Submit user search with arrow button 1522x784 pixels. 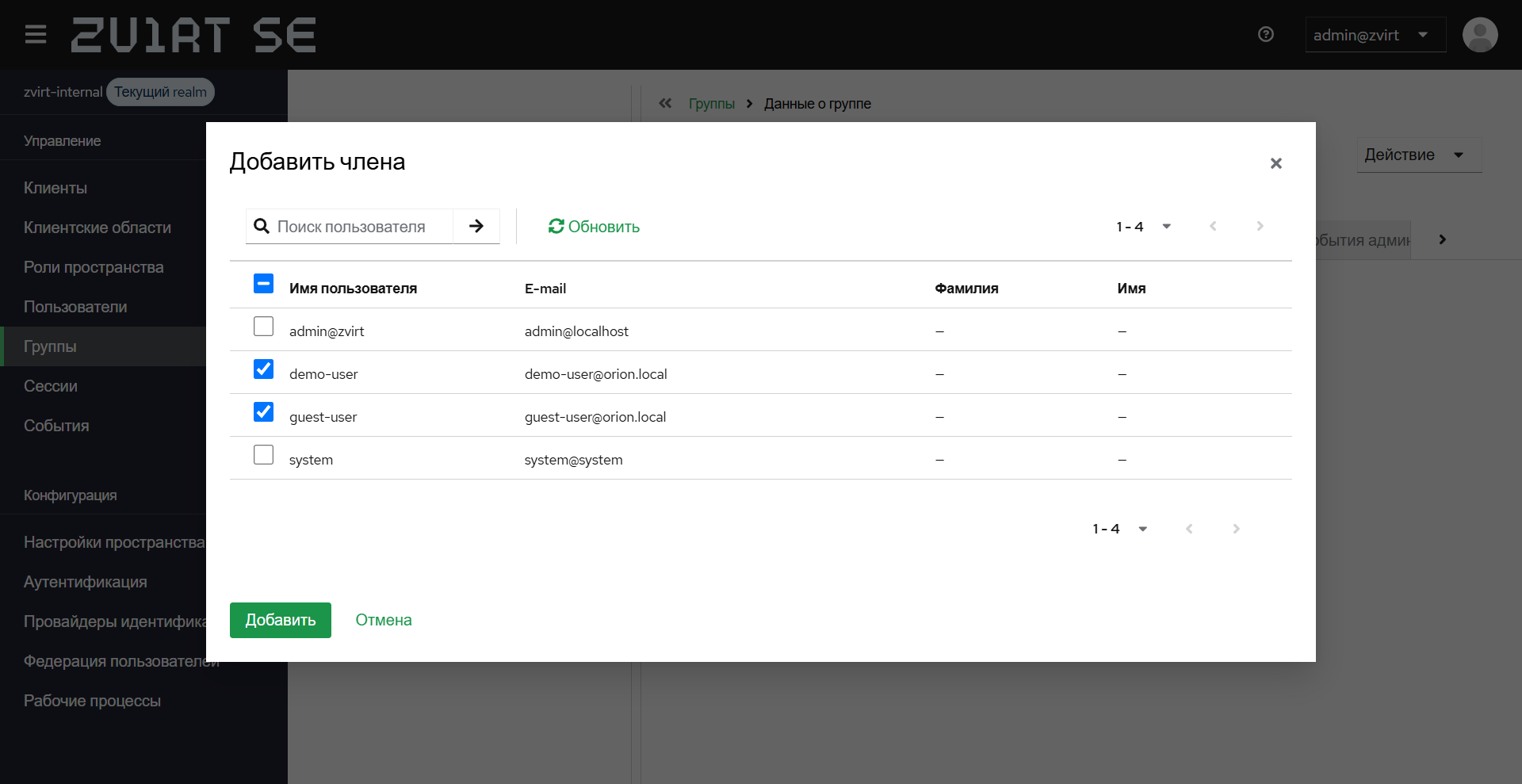(476, 226)
